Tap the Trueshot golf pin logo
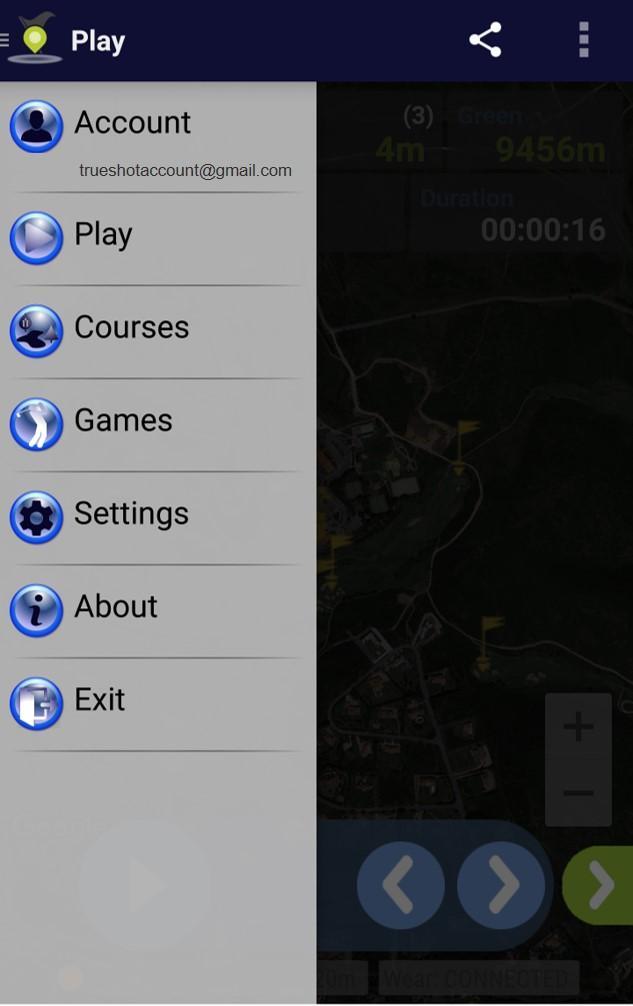633x1006 pixels. click(x=35, y=38)
